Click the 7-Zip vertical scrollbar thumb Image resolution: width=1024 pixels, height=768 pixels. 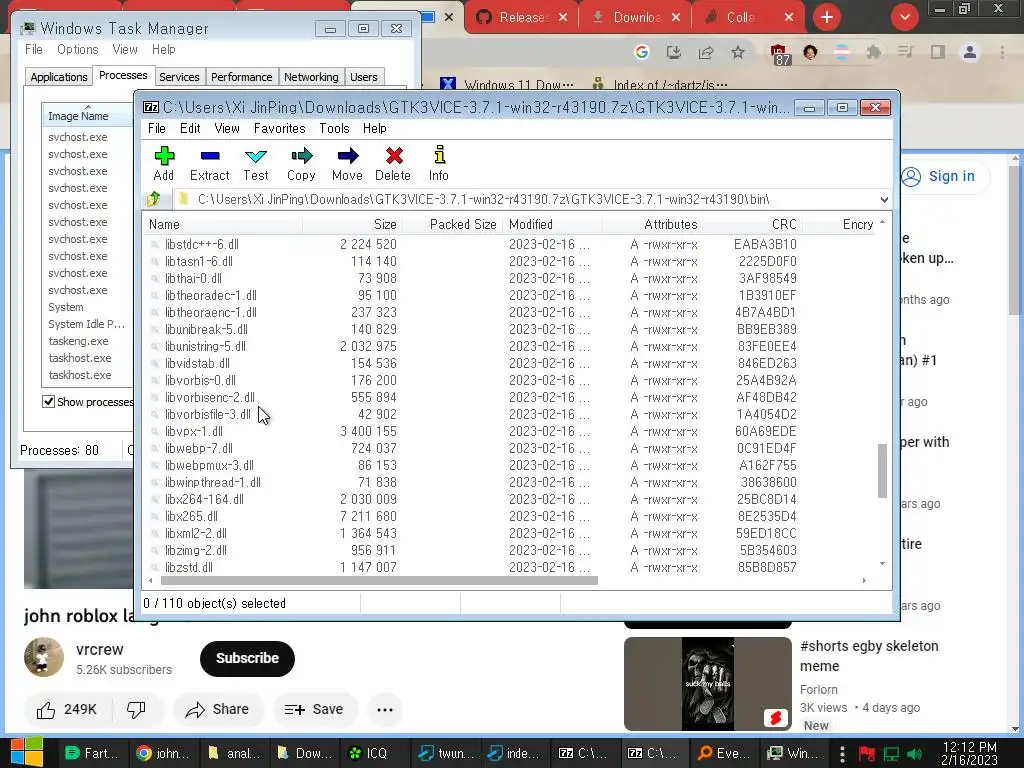click(882, 470)
